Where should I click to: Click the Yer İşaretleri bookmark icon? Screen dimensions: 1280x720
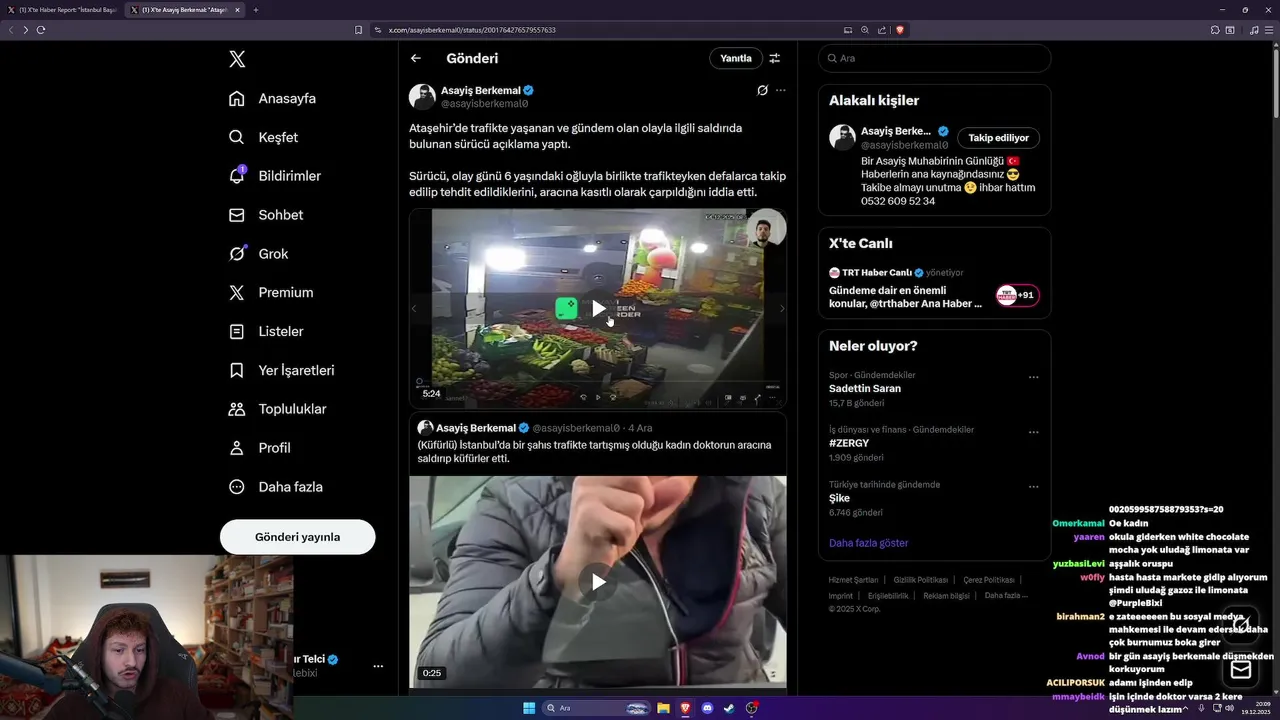click(237, 370)
